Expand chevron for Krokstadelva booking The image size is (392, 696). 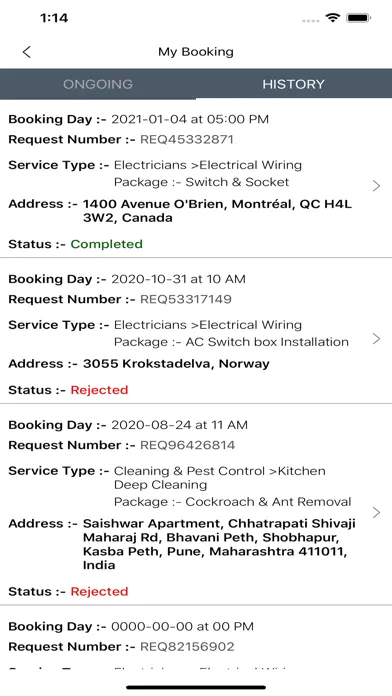376,339
